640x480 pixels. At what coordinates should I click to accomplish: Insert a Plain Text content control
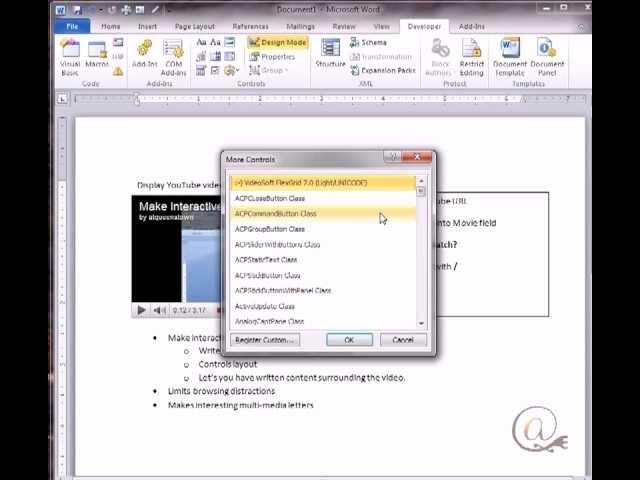[215, 42]
